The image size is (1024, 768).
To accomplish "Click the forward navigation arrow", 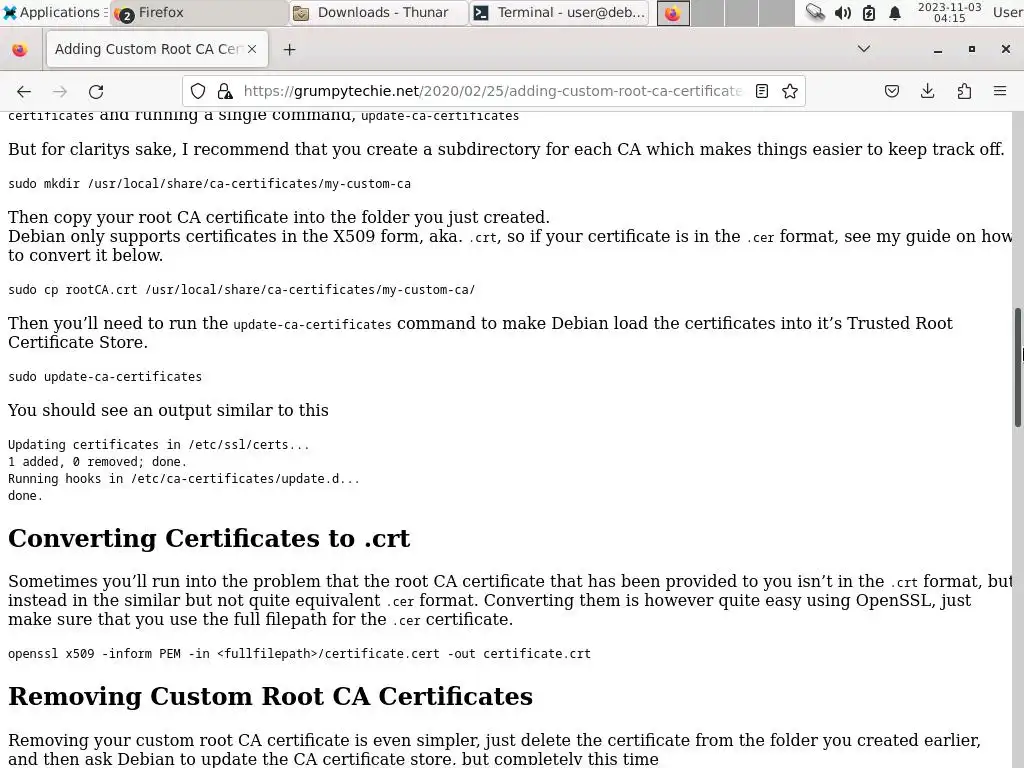I will (x=59, y=91).
